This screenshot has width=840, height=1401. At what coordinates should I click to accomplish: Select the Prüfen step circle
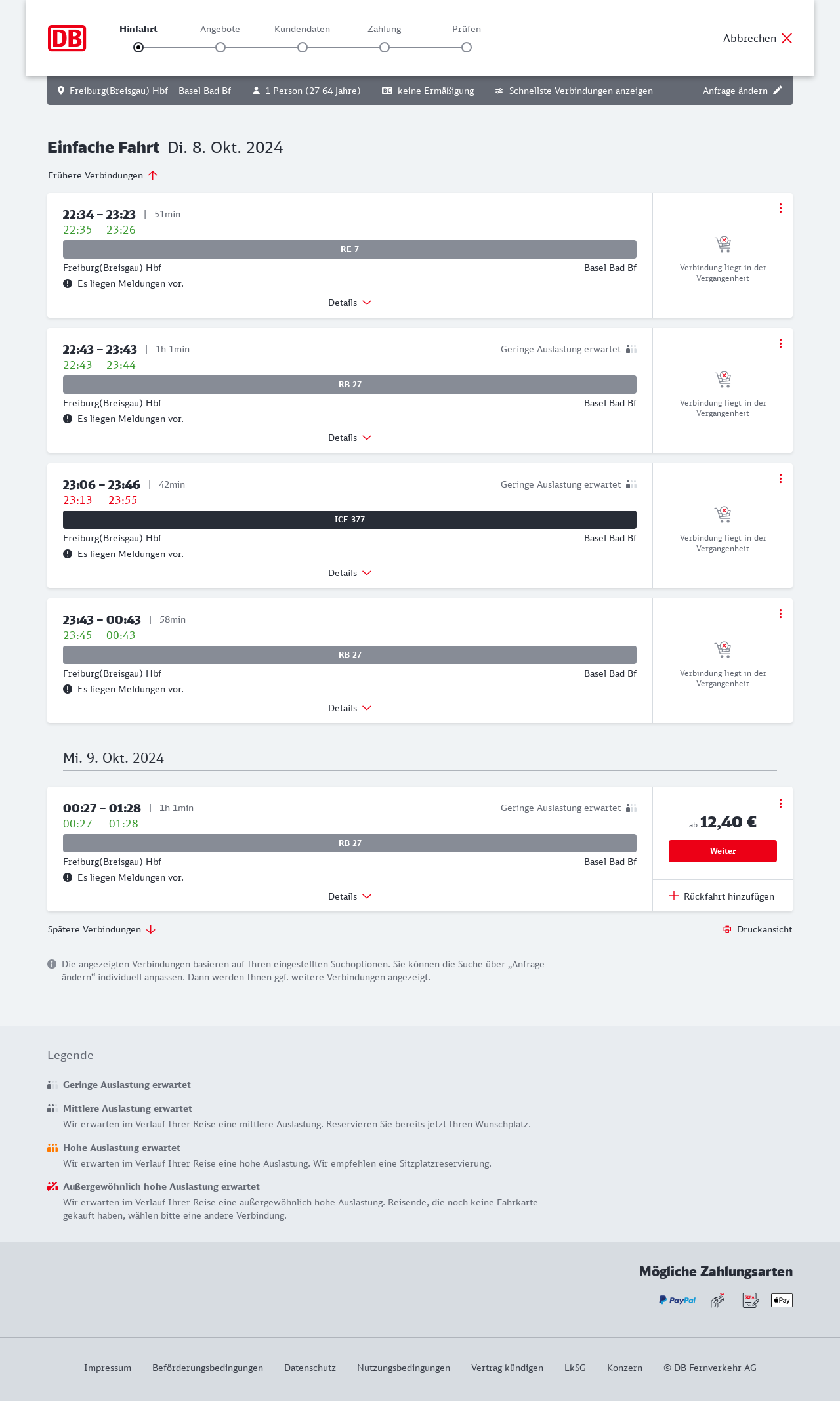(467, 47)
